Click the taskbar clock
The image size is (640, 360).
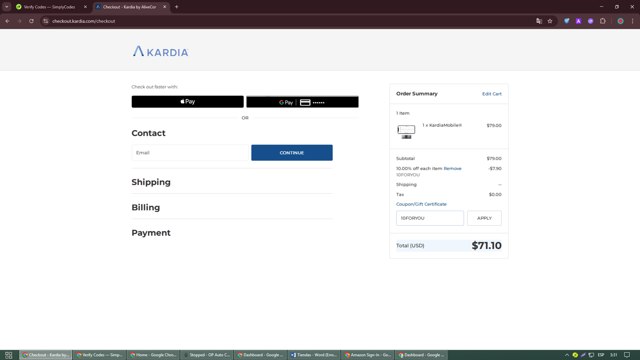613,355
